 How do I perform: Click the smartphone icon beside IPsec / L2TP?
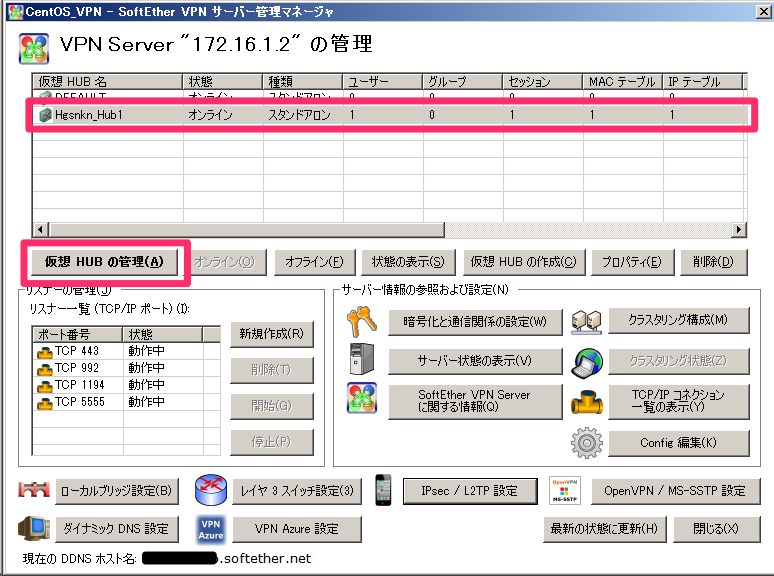coord(383,490)
